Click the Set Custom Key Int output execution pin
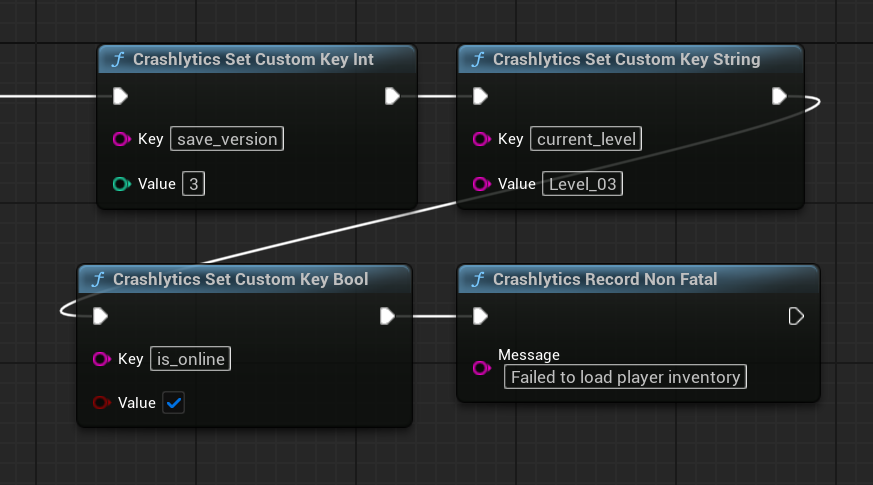Image resolution: width=873 pixels, height=485 pixels. [x=392, y=96]
